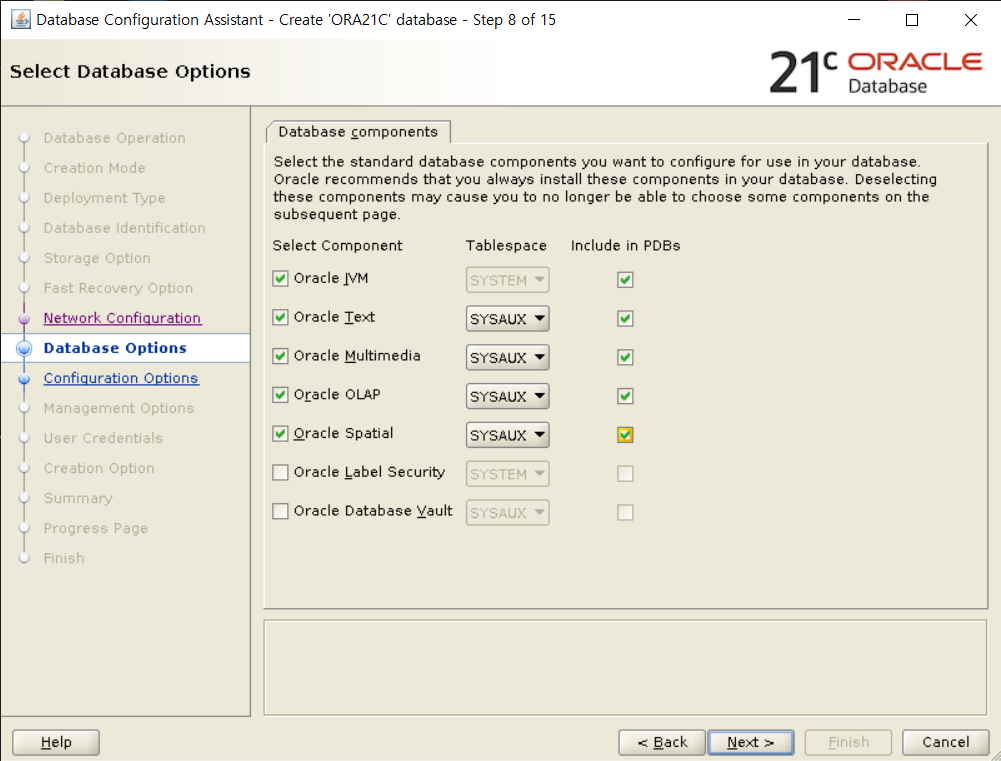Click the Creation Option step
Screen dimensions: 1001x761
[x=99, y=468]
